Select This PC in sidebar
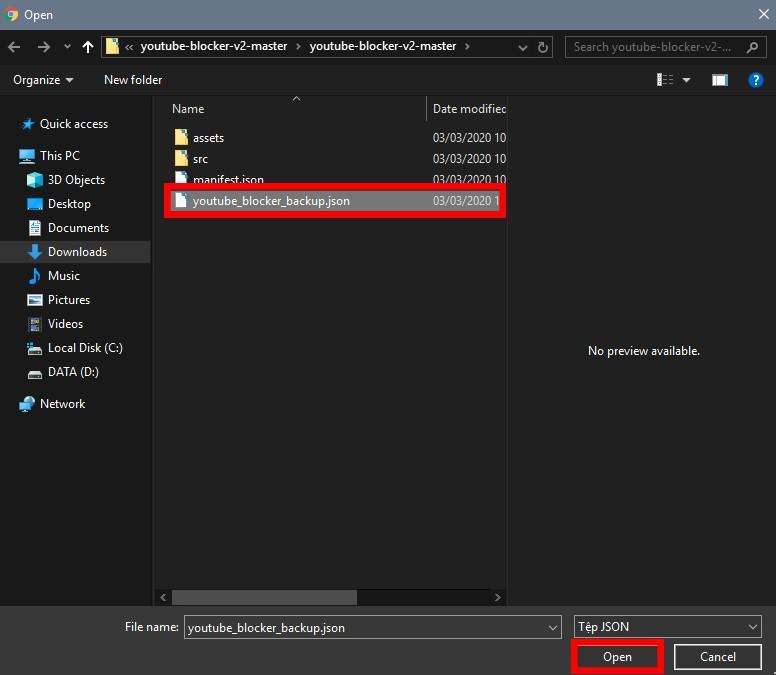Screen dimensions: 776x675 59,156
